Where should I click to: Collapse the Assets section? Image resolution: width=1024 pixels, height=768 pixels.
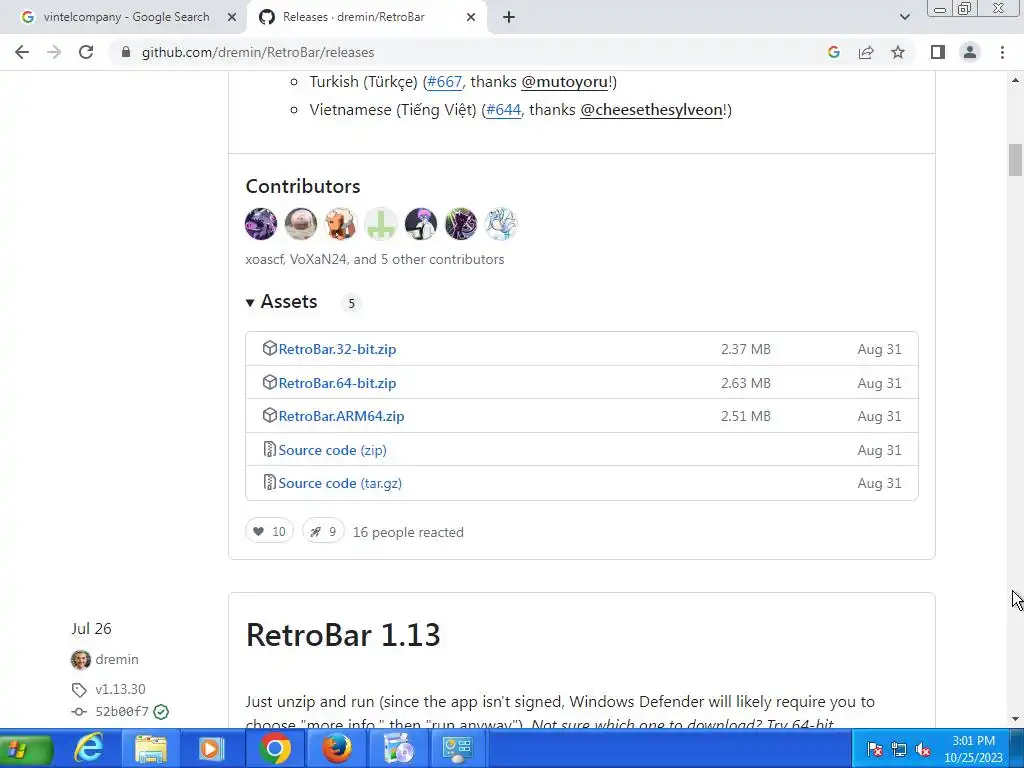click(281, 302)
